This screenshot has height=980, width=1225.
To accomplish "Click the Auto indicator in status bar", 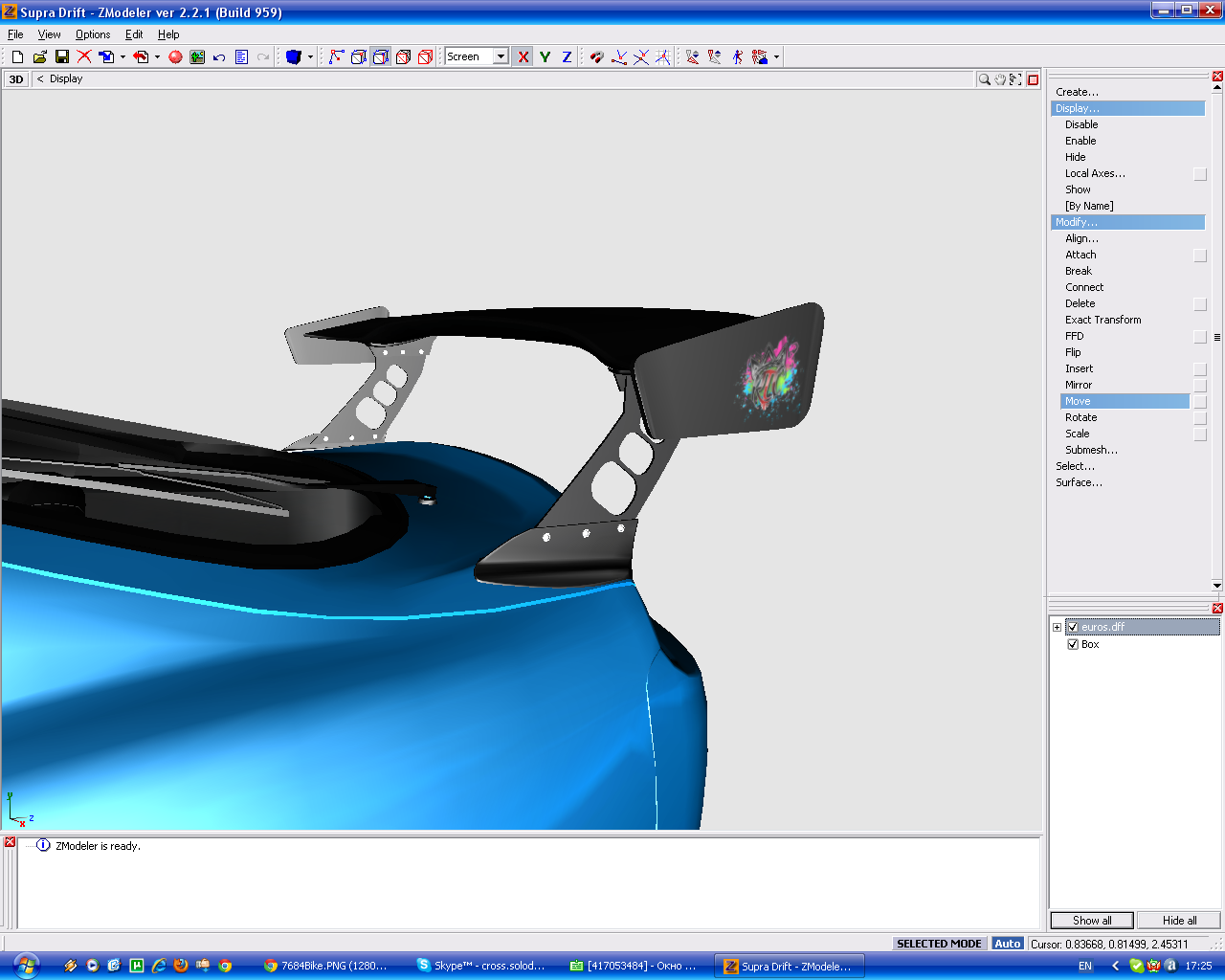I will [x=1007, y=944].
